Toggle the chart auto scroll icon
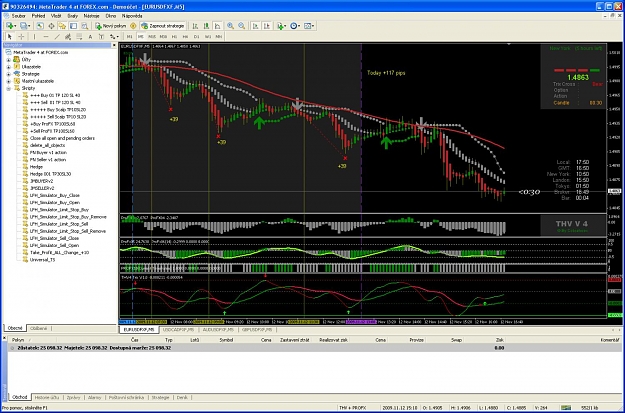The height and width of the screenshot is (413, 625). [256, 26]
